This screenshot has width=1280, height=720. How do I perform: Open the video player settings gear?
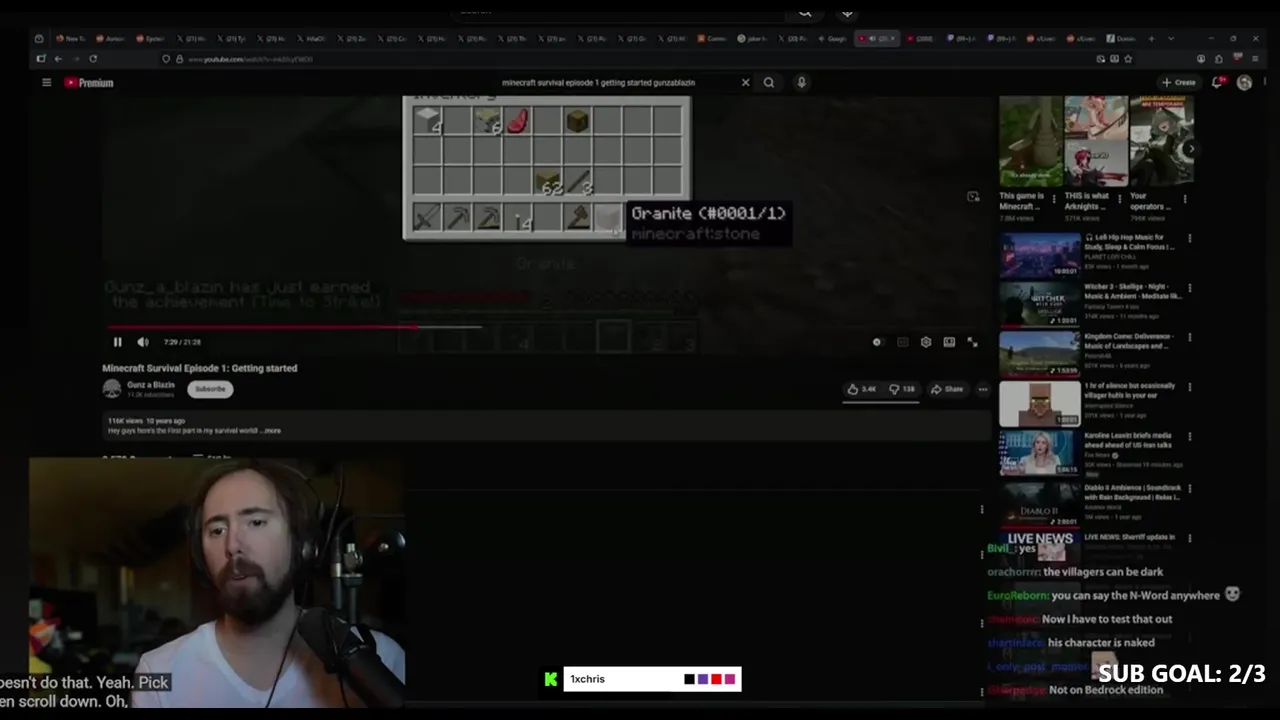click(926, 342)
